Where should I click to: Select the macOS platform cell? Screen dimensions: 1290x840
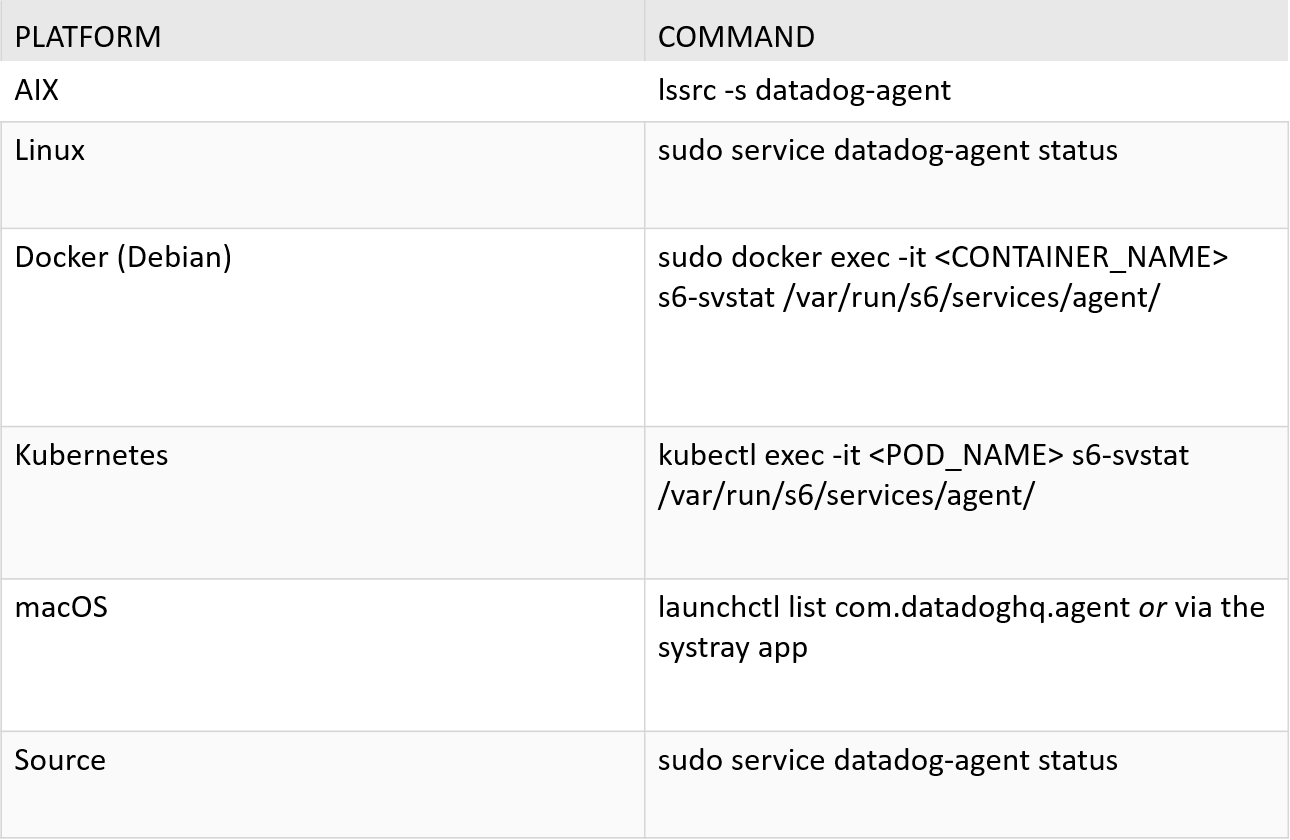click(61, 607)
